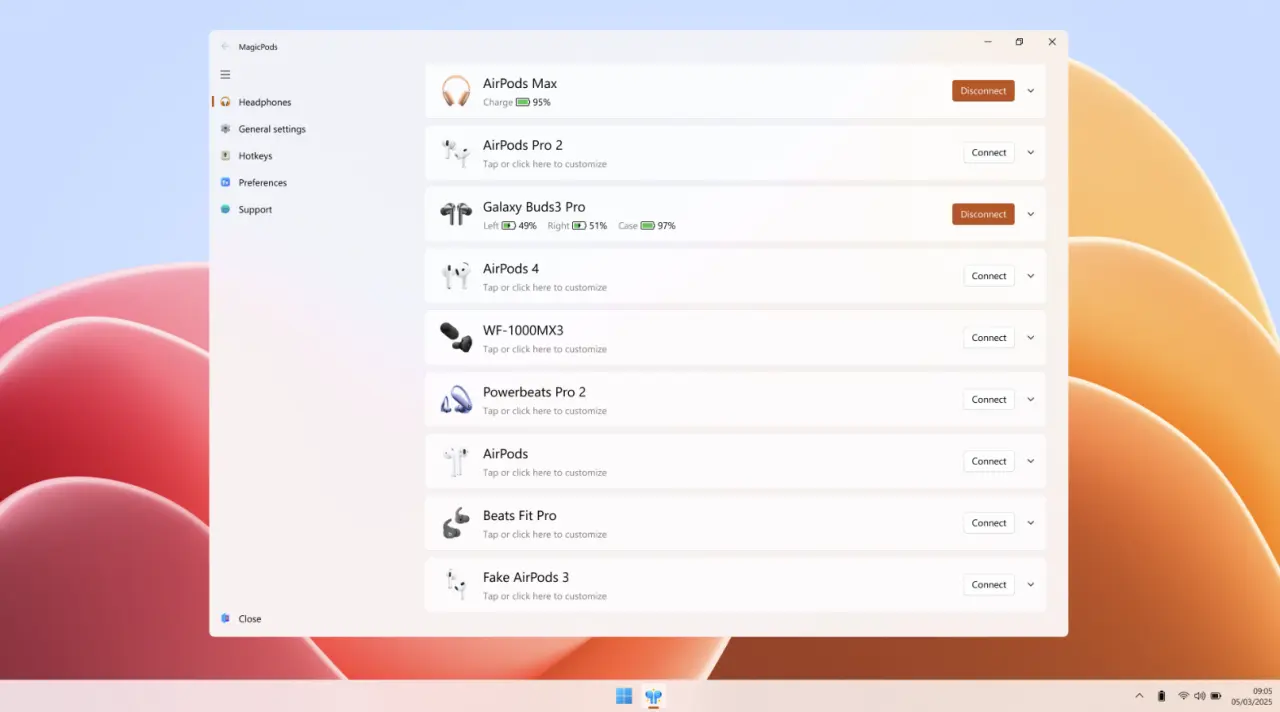This screenshot has height=712, width=1280.
Task: Connect the AirPods Pro 2
Action: pos(989,153)
